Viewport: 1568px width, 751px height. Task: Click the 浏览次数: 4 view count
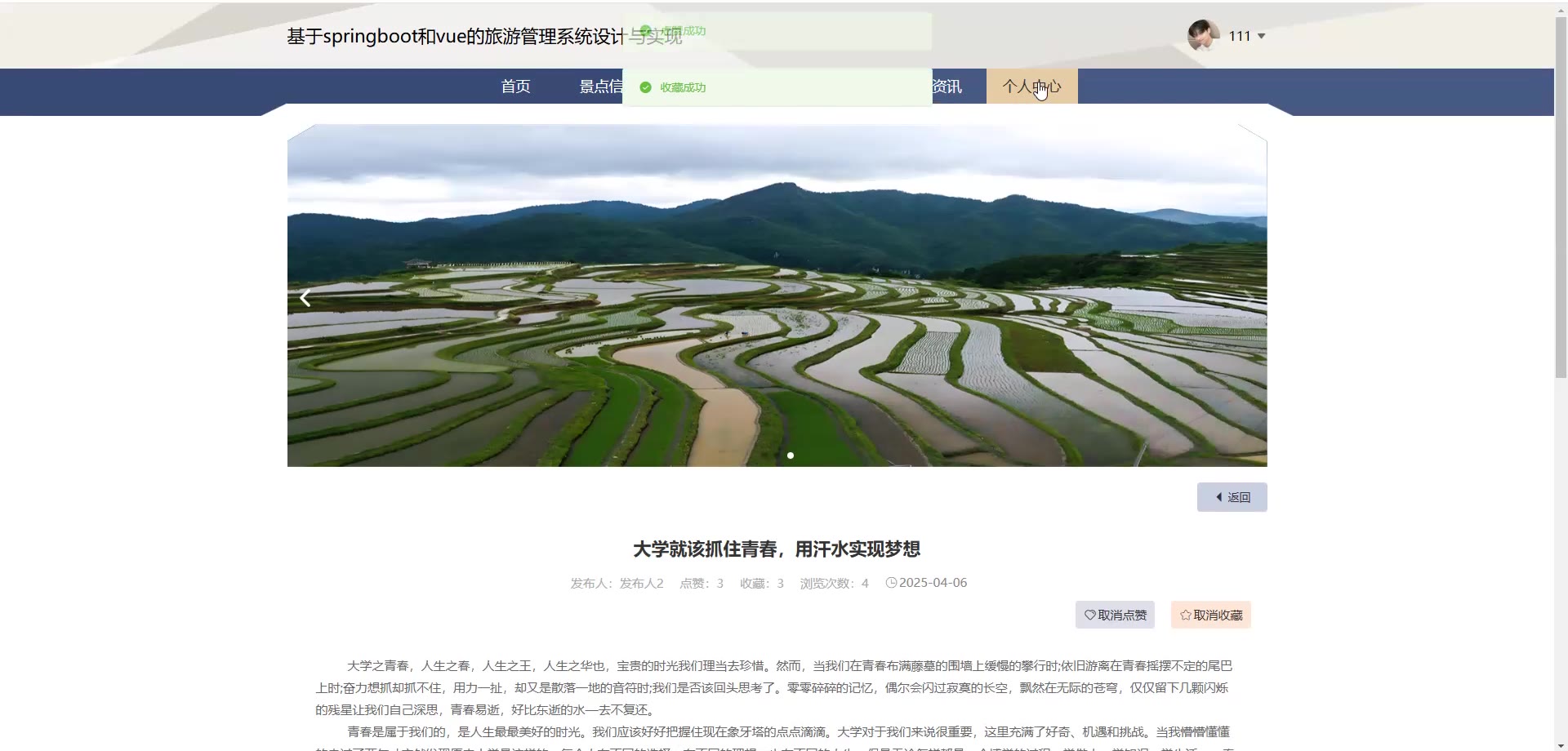point(834,584)
